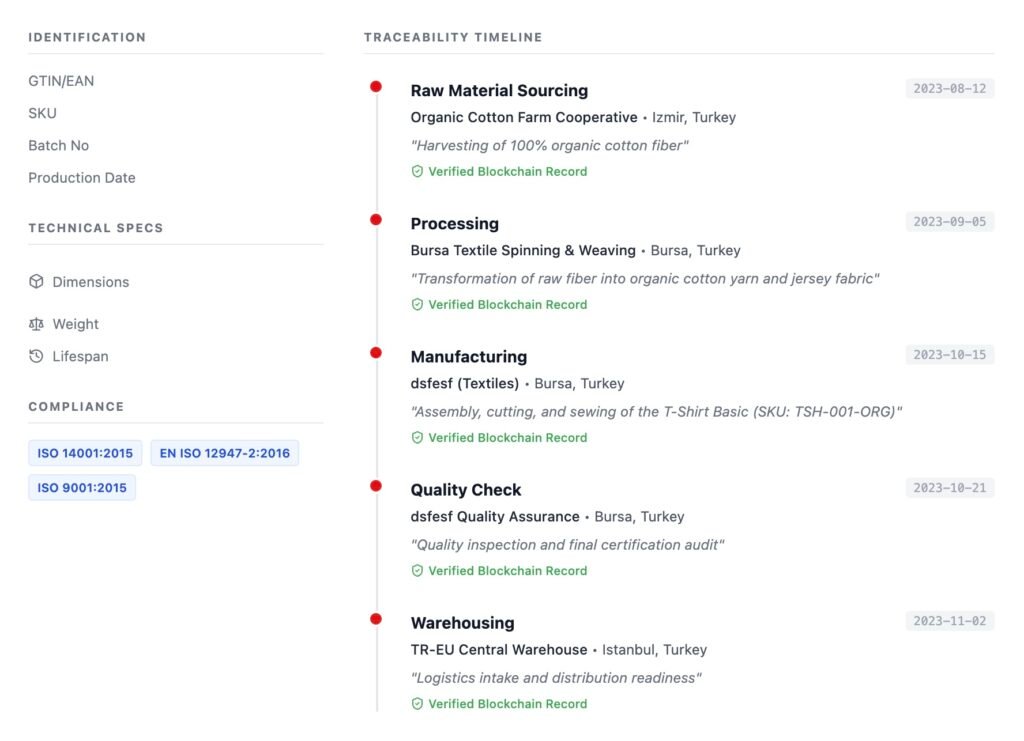Click the Dimensions cube icon
The width and height of the screenshot is (1024, 741).
coord(37,282)
